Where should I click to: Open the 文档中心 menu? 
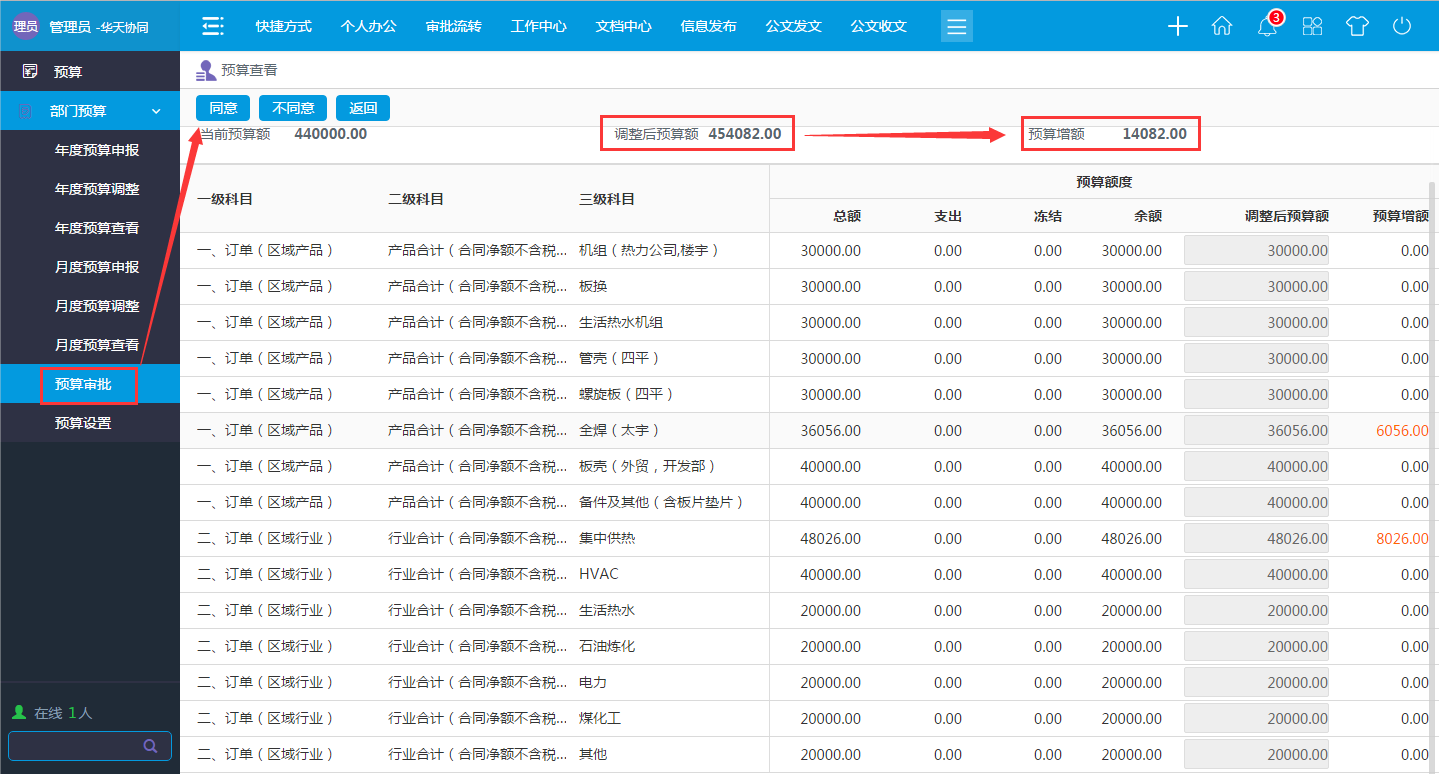point(623,26)
